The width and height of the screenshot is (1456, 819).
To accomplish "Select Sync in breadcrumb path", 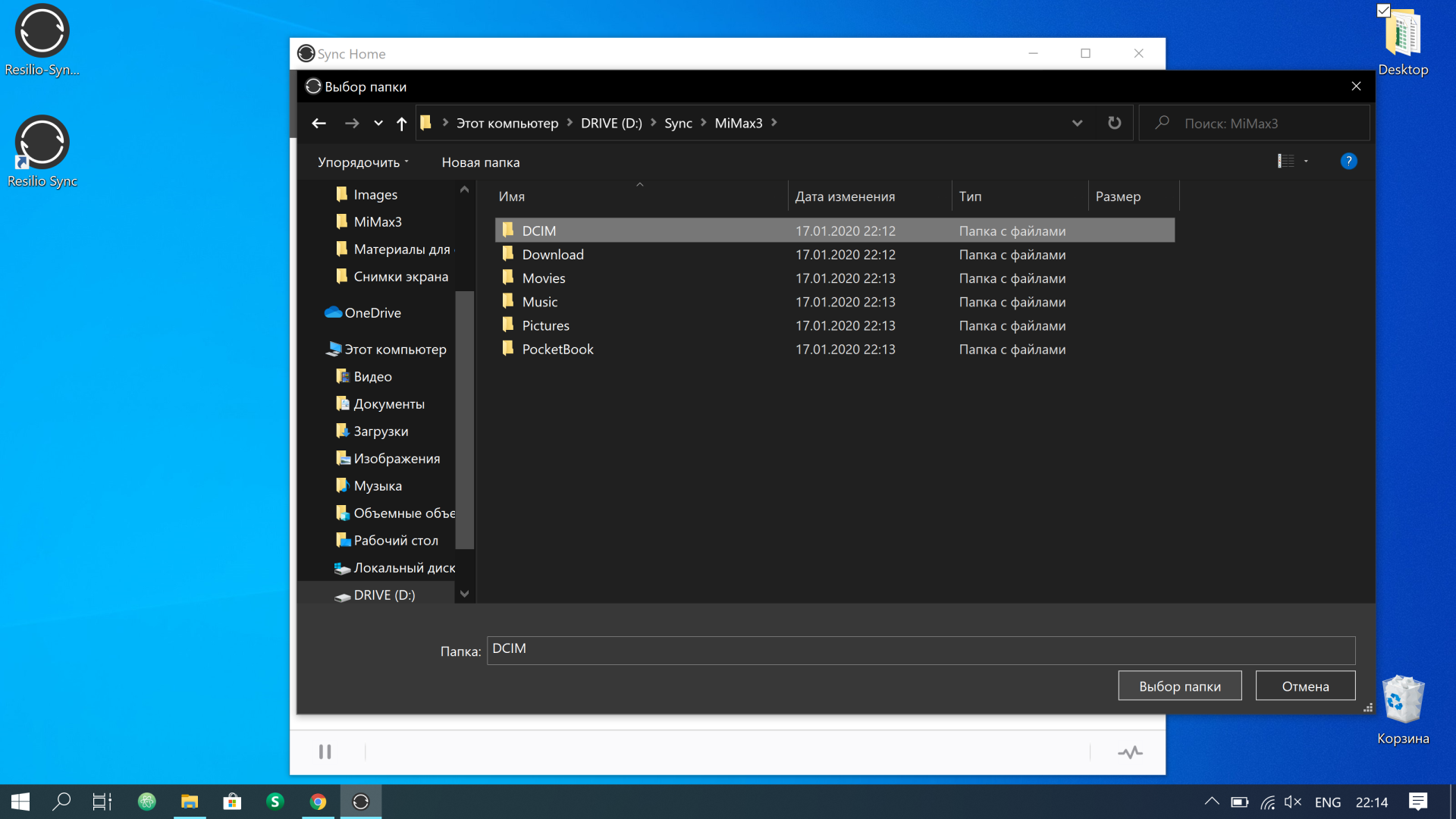I will click(x=678, y=123).
